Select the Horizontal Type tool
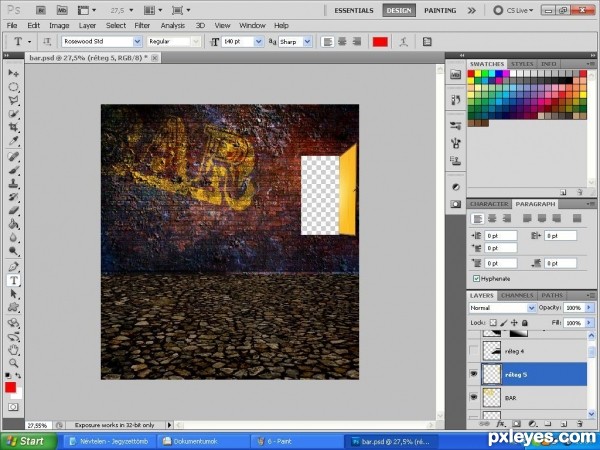Viewport: 600px width, 450px height. [13, 280]
